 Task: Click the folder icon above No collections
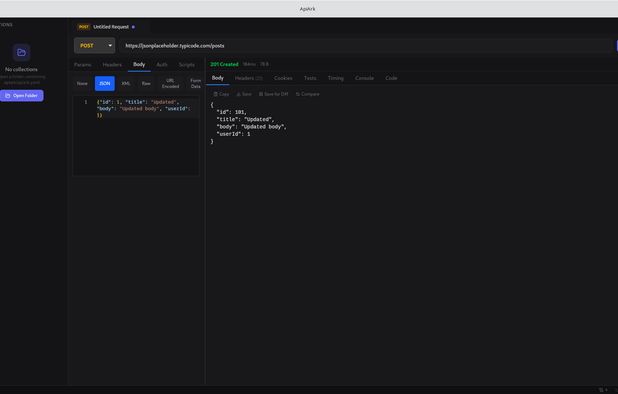21,52
